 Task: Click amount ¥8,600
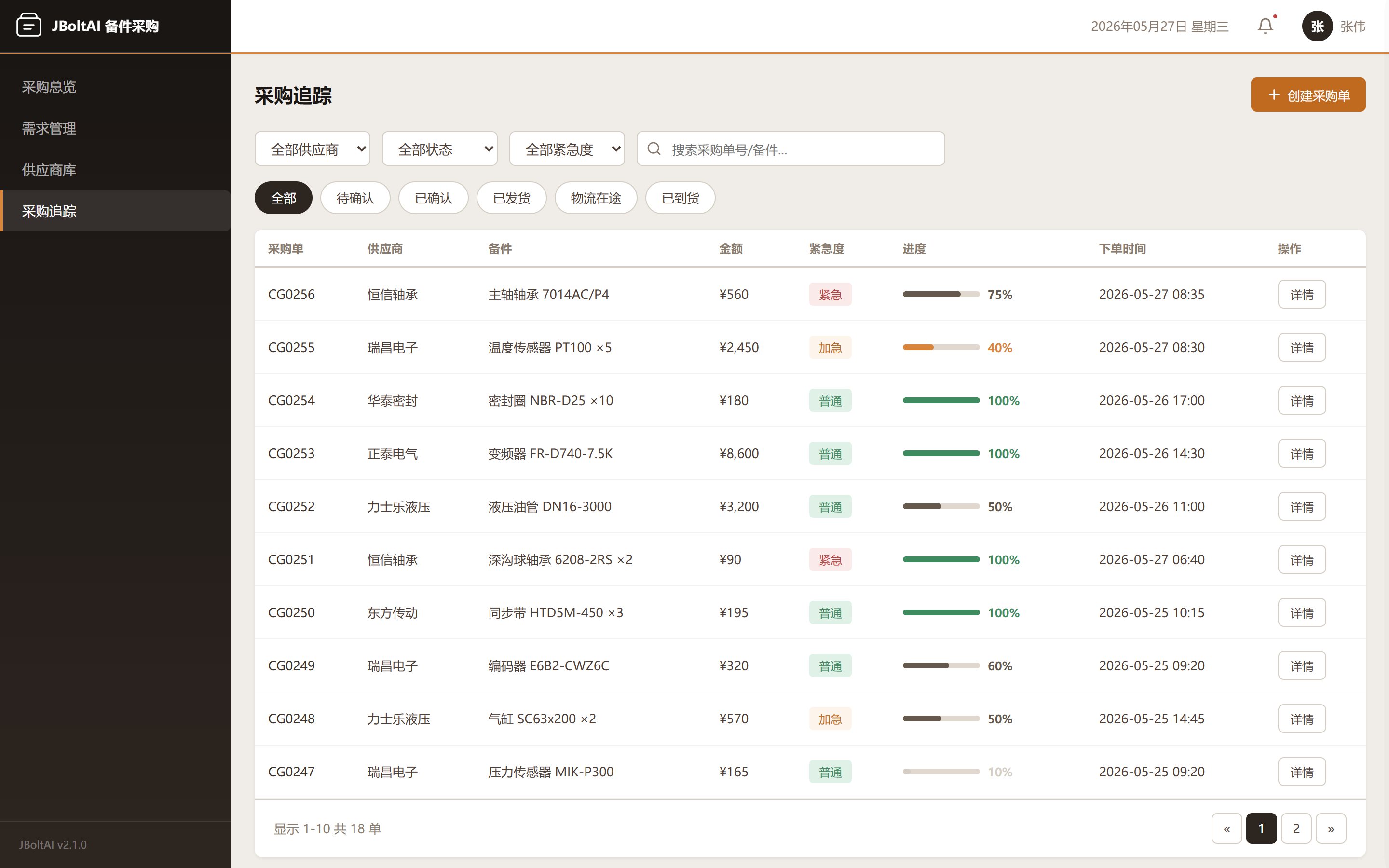739,453
